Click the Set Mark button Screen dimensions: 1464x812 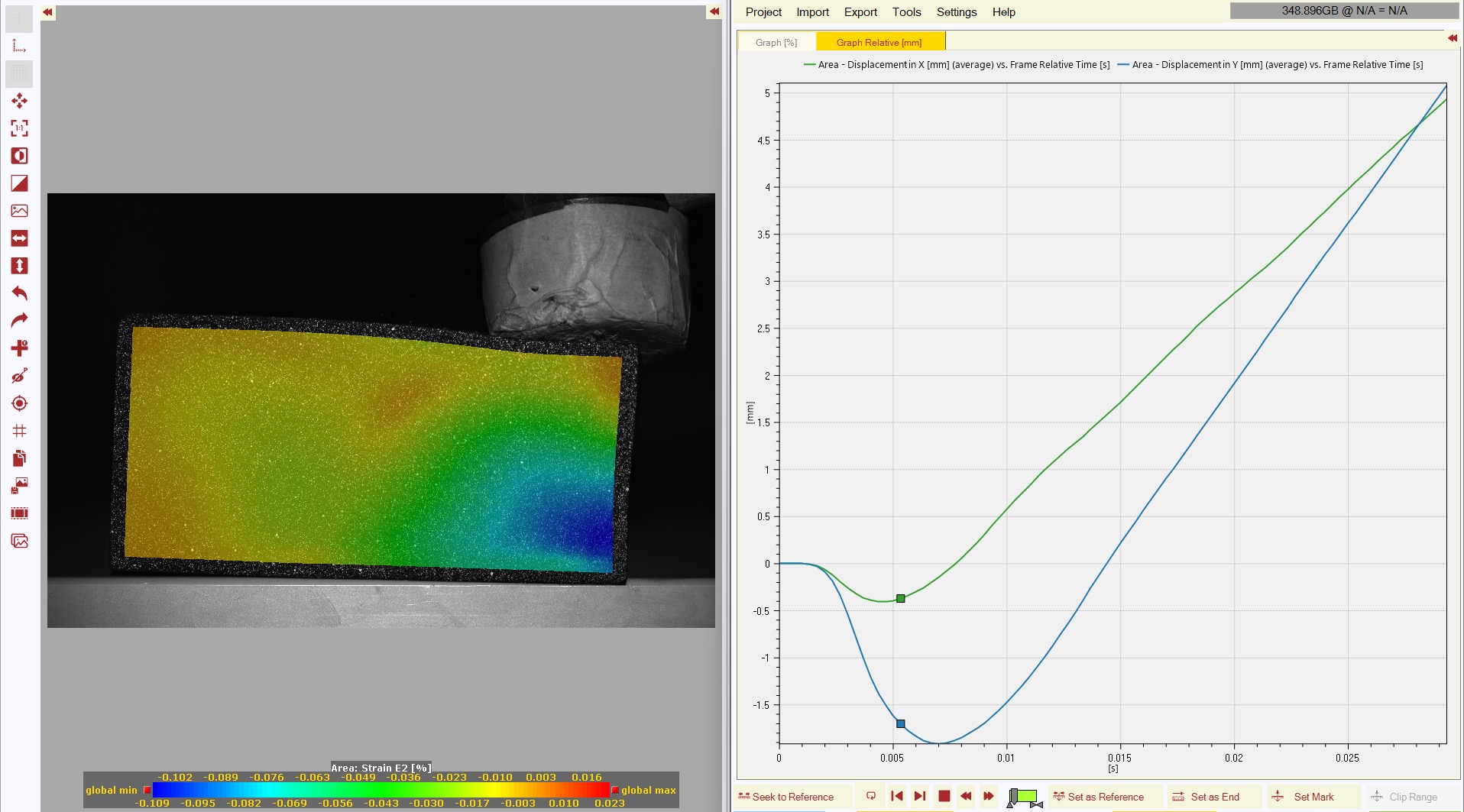(1313, 797)
